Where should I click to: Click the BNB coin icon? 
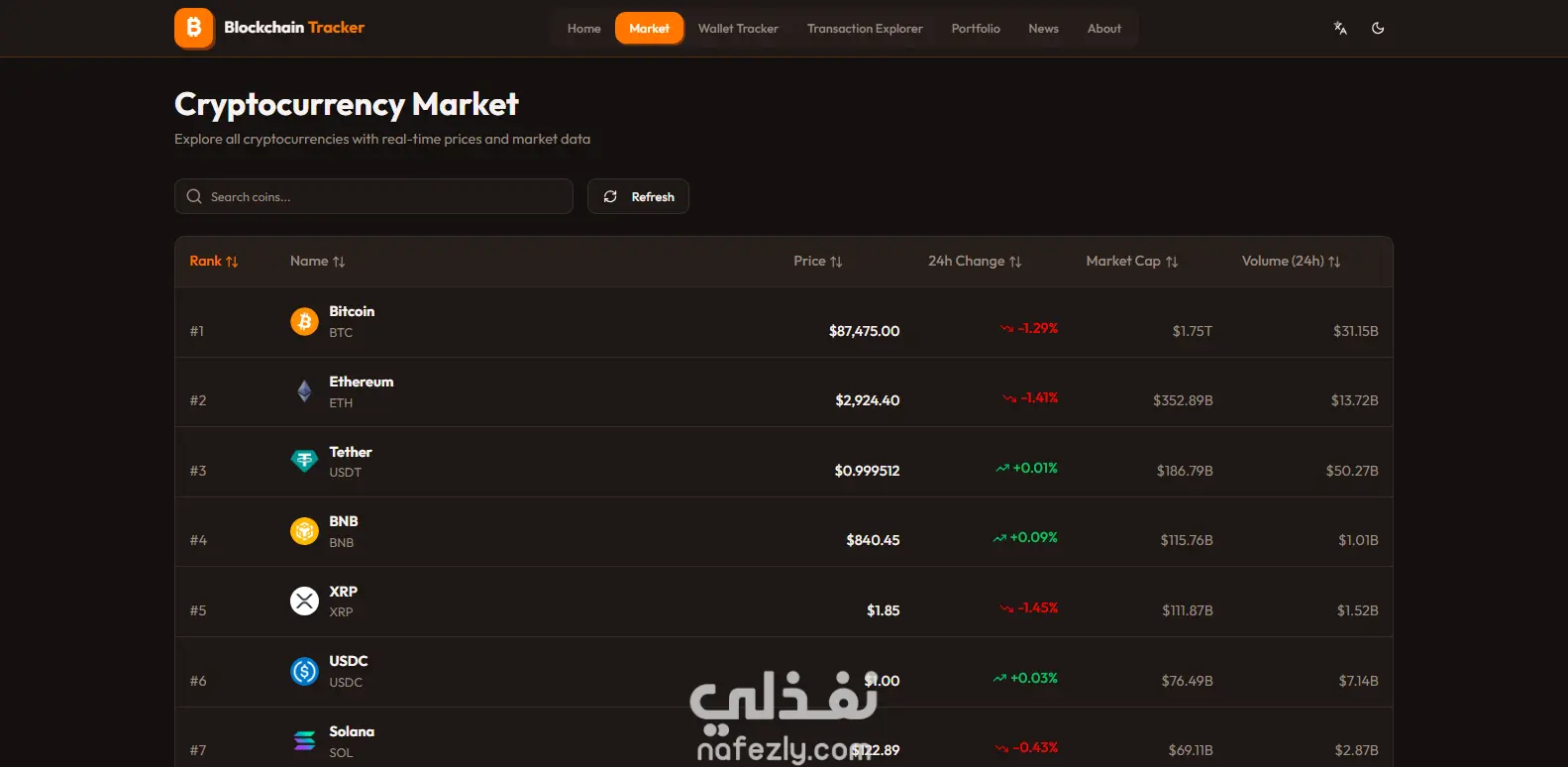[304, 531]
